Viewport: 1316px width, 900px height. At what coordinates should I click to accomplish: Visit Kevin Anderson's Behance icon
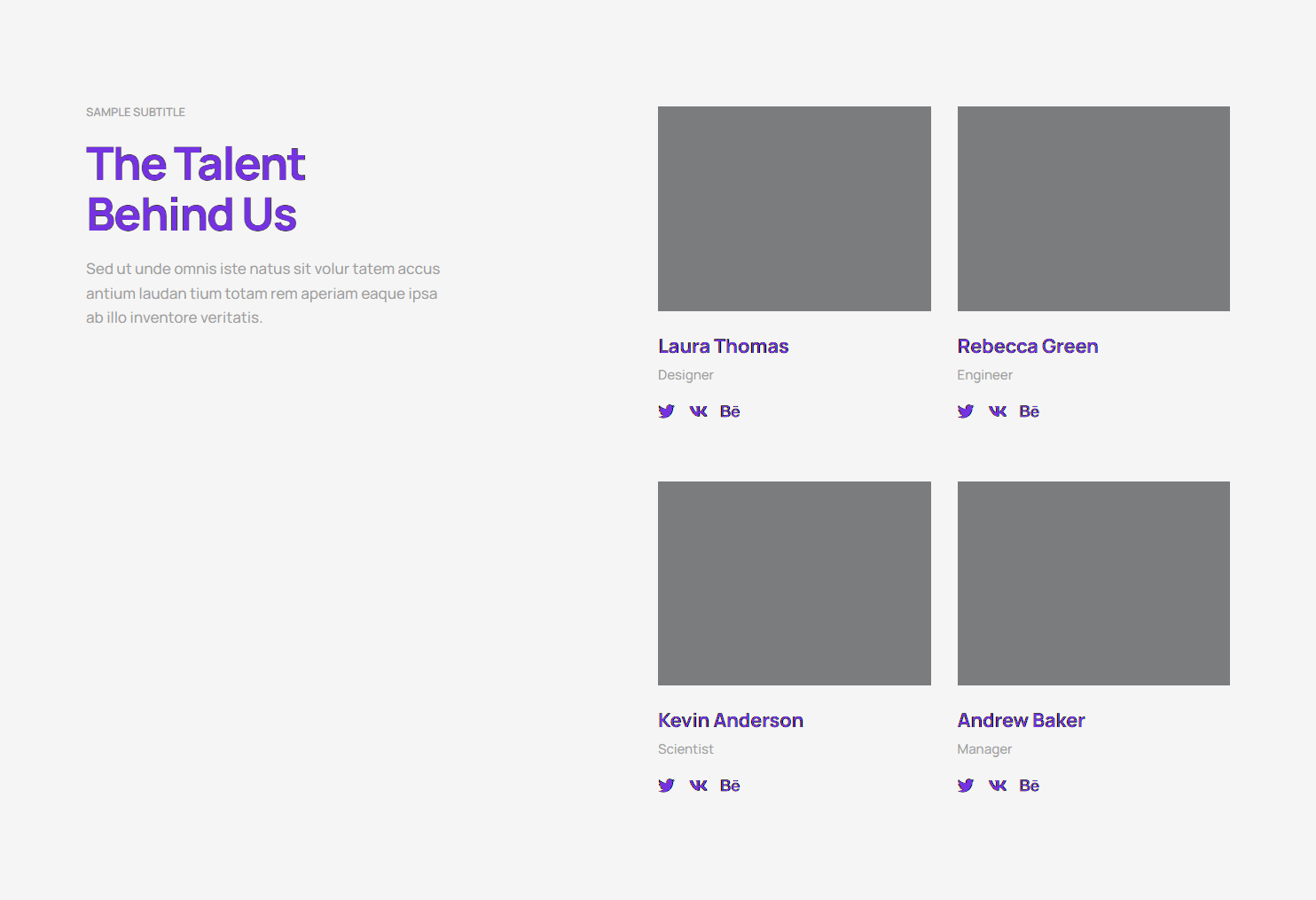(x=730, y=786)
